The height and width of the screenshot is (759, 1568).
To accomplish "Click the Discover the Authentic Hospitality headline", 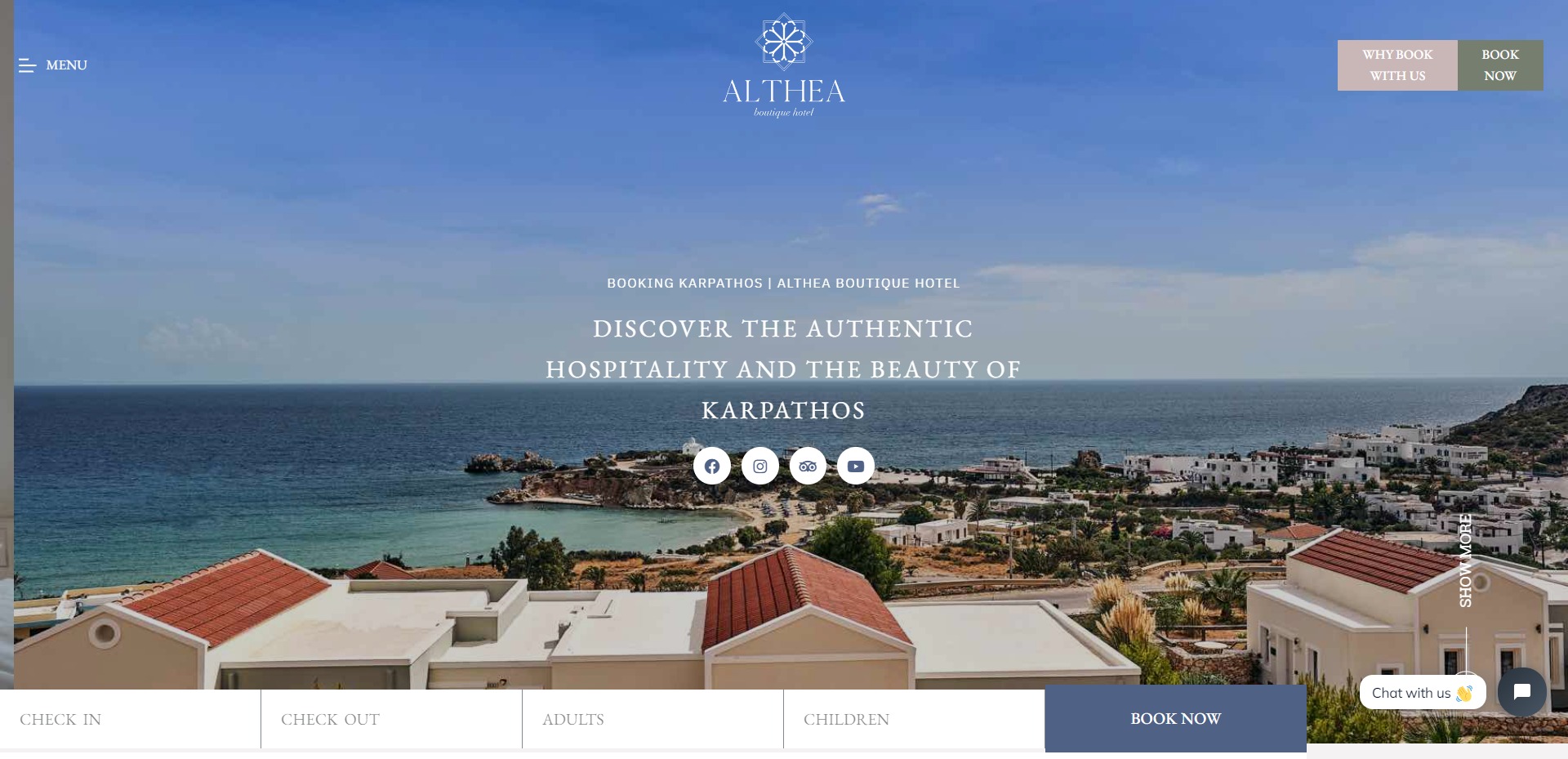I will [x=784, y=369].
